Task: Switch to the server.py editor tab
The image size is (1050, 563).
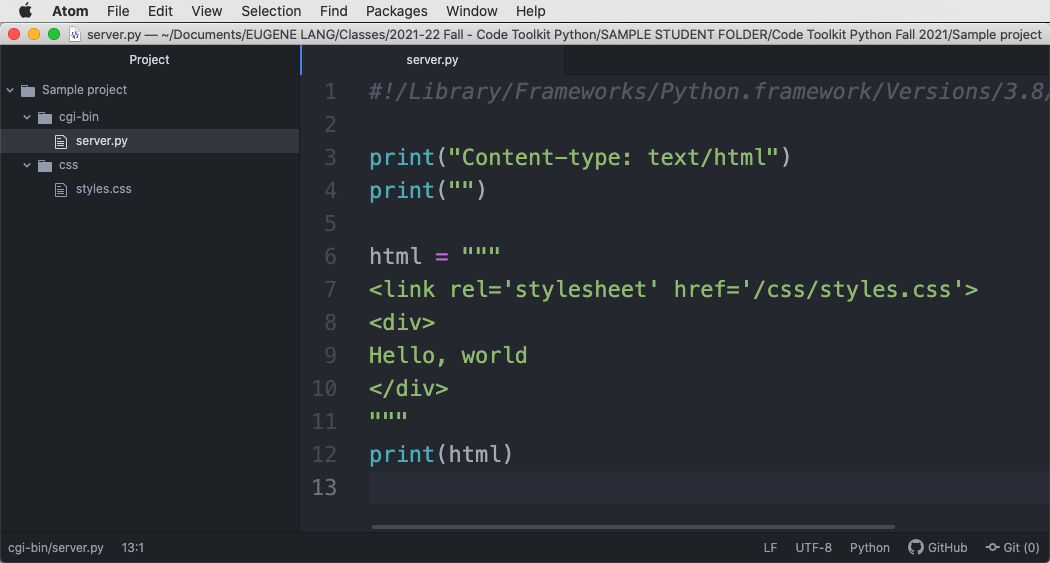Action: coord(432,60)
